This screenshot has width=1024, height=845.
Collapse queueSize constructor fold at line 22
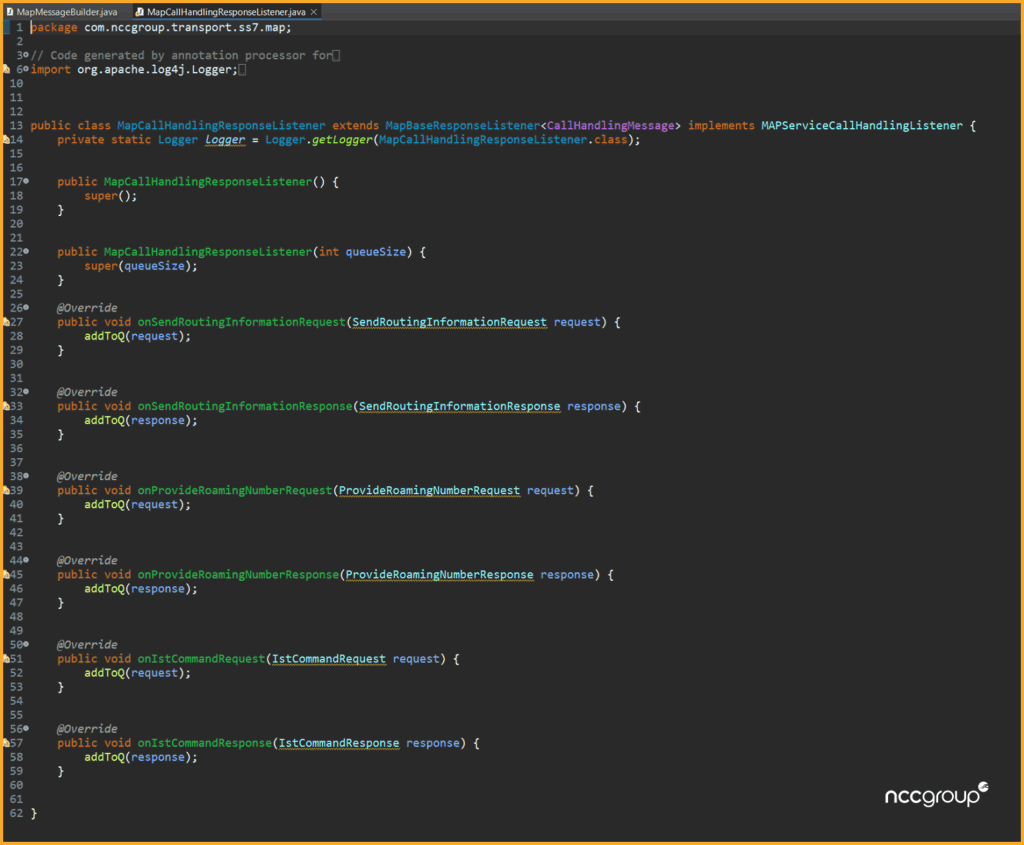coord(26,252)
